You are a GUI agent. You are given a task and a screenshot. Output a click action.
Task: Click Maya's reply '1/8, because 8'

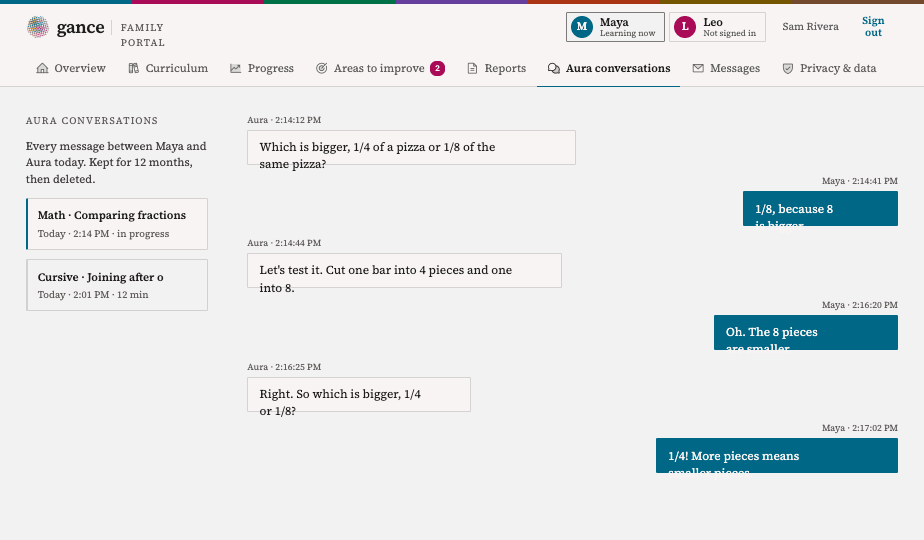pos(820,209)
